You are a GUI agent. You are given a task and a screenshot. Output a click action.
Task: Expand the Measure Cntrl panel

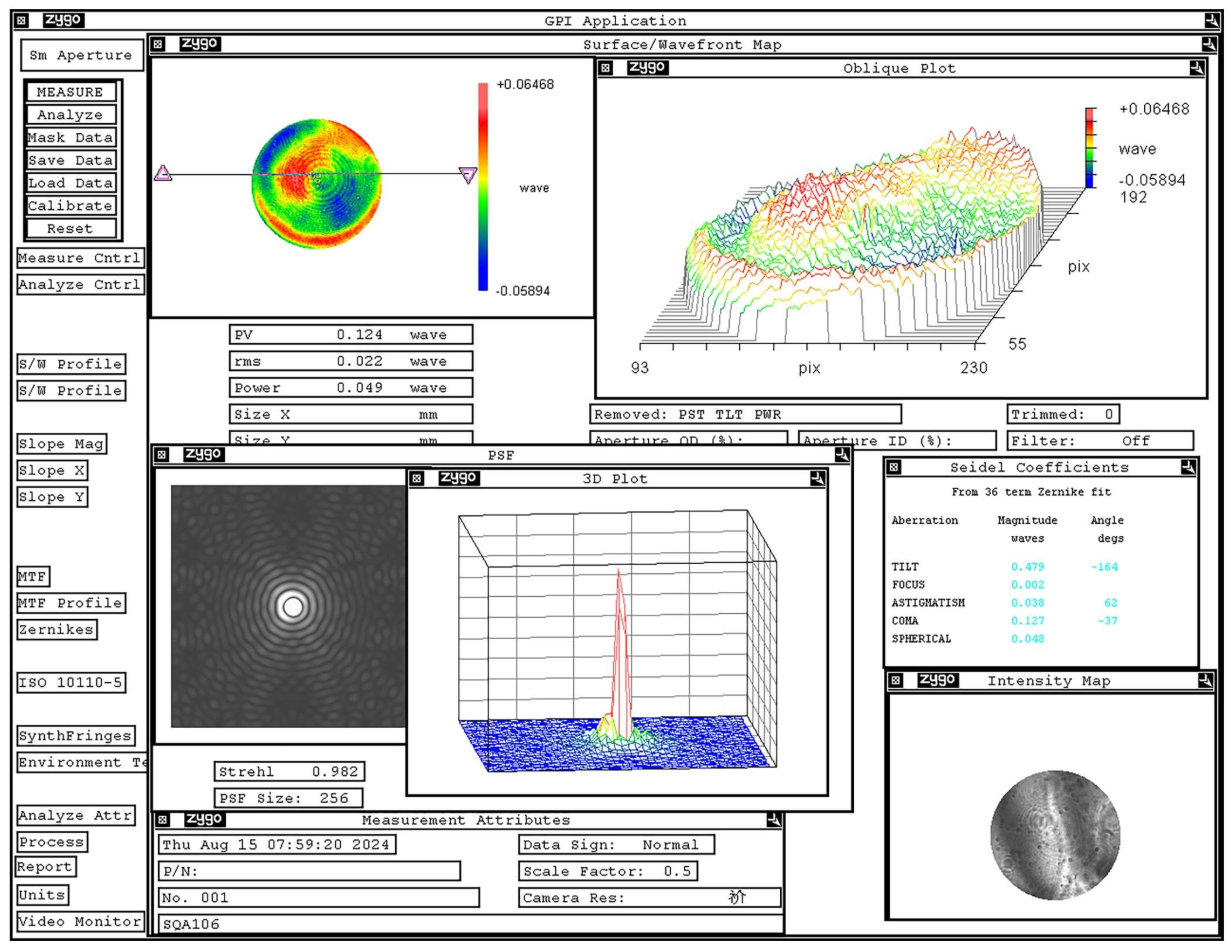coord(80,258)
